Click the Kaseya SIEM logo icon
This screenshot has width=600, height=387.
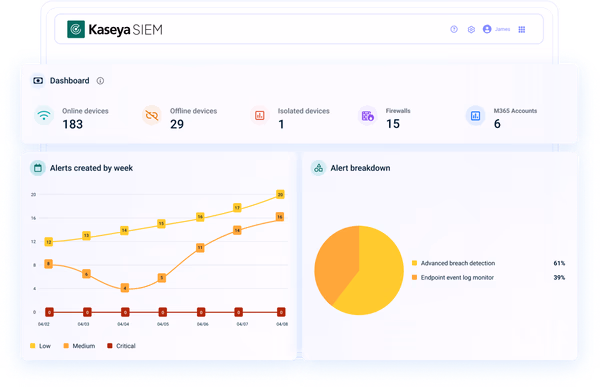(x=76, y=29)
